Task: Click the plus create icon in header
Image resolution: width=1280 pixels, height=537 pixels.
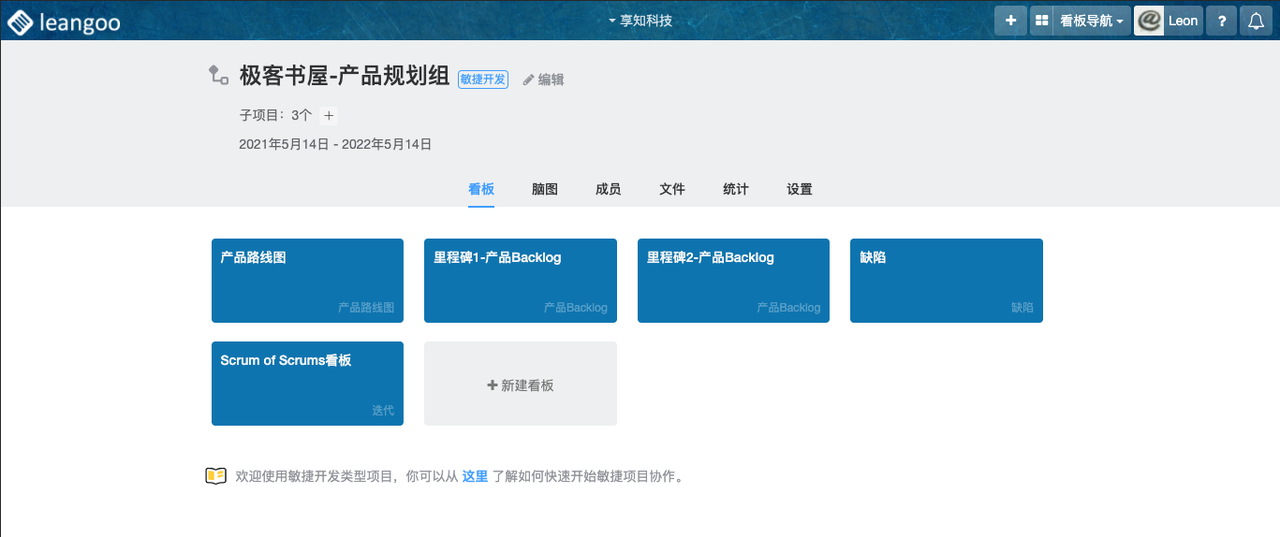Action: coord(1010,21)
